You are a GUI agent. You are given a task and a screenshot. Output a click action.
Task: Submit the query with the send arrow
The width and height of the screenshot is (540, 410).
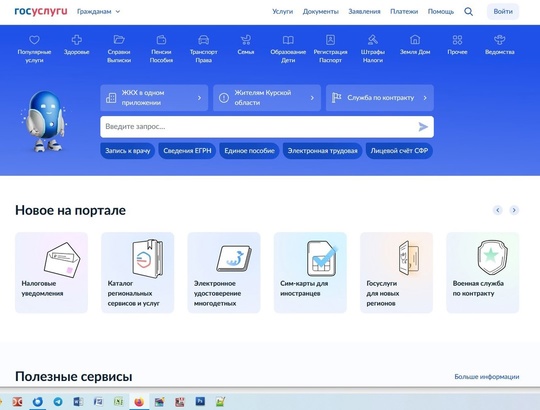[423, 127]
